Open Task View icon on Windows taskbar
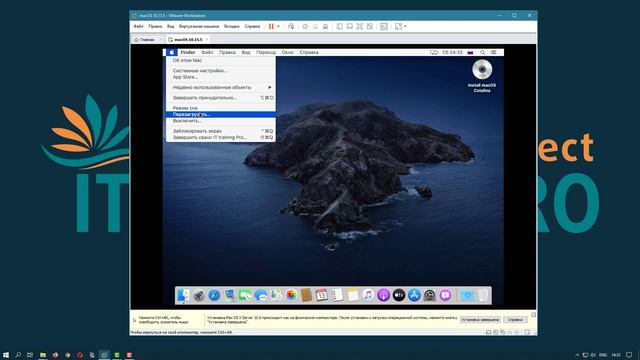 [x=30, y=355]
